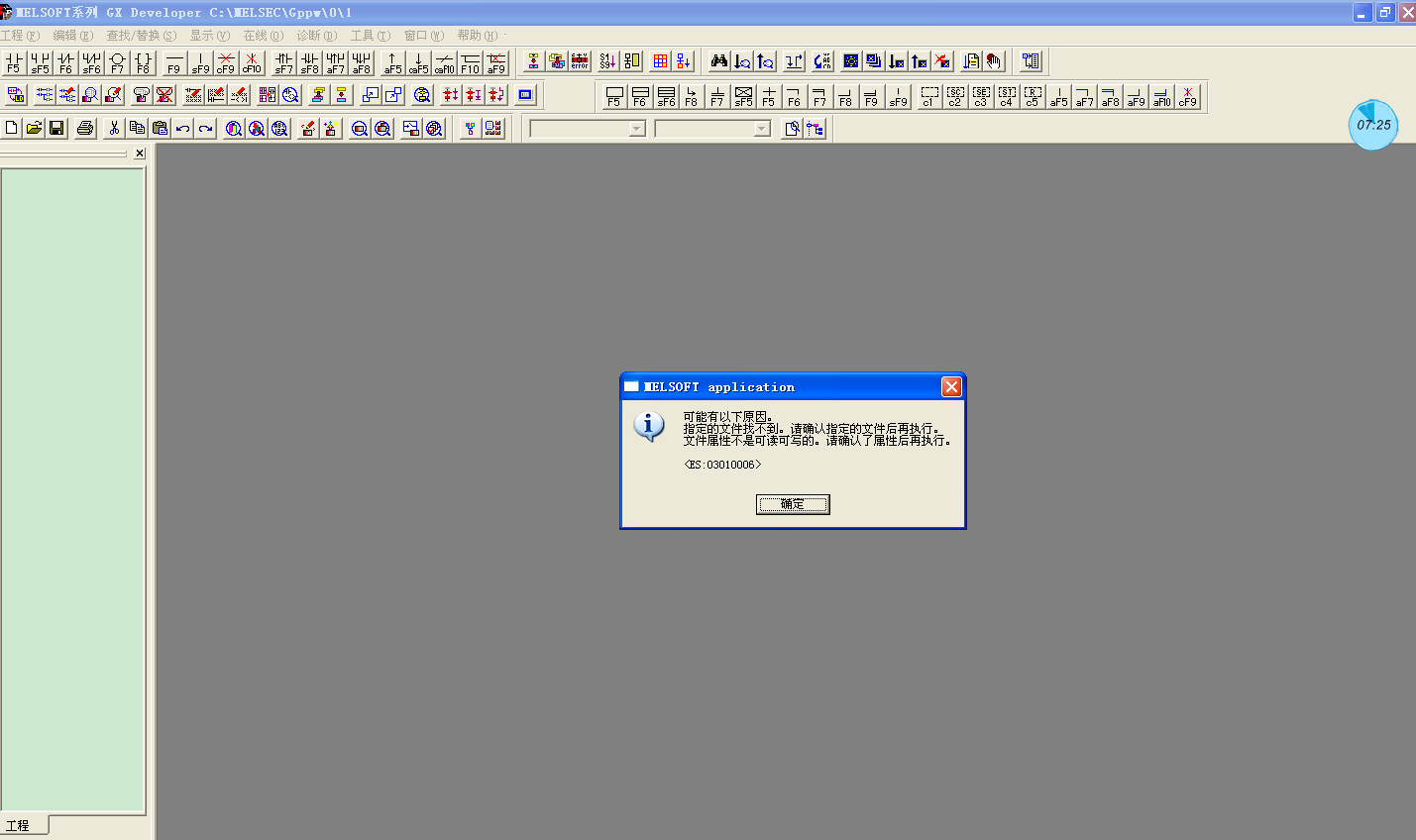Switch to the 工程 tab at bottom-left
1416x840 pixels.
click(18, 825)
